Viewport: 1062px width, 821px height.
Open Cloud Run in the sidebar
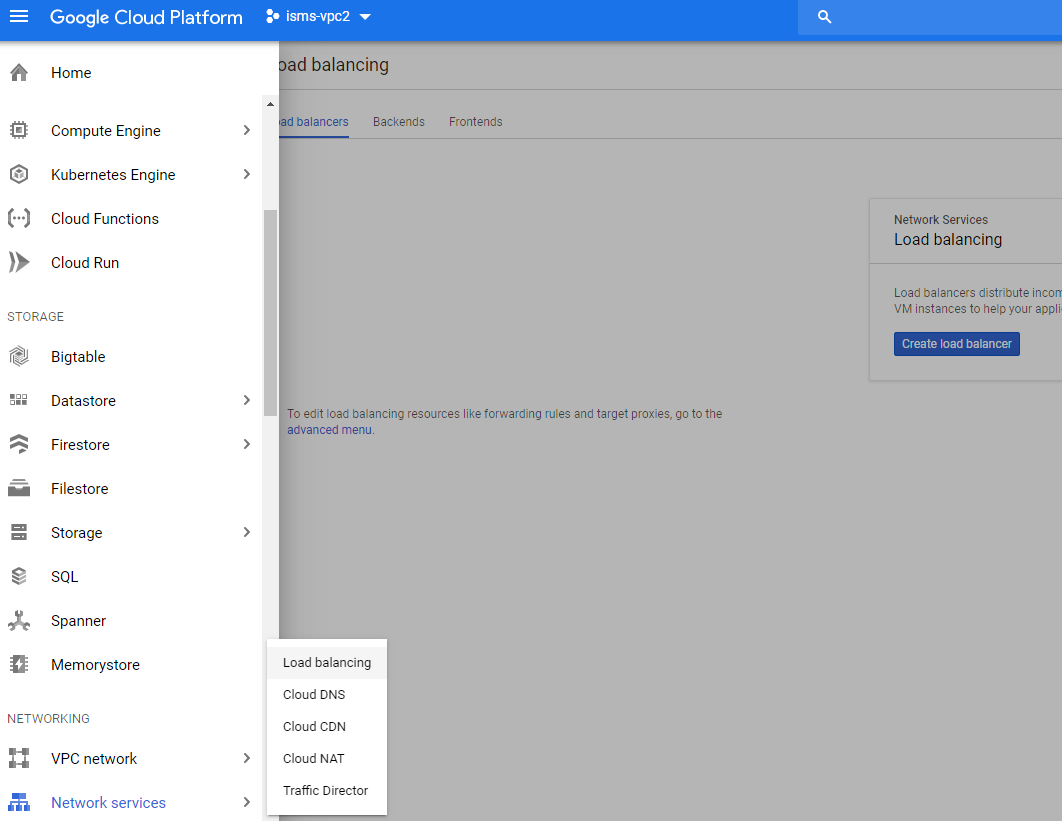(85, 262)
